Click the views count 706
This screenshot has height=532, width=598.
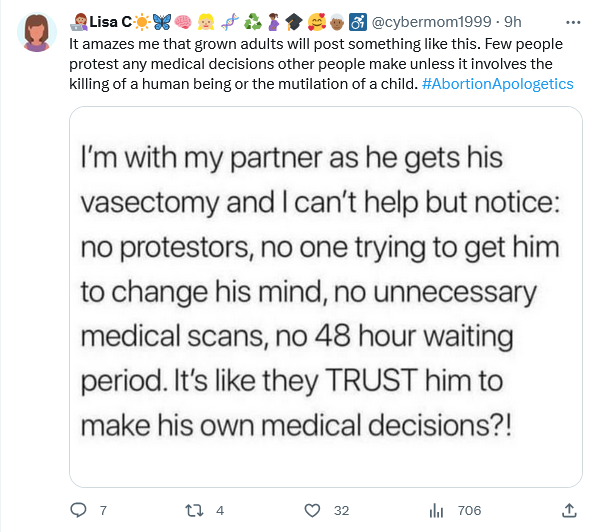[x=469, y=510]
